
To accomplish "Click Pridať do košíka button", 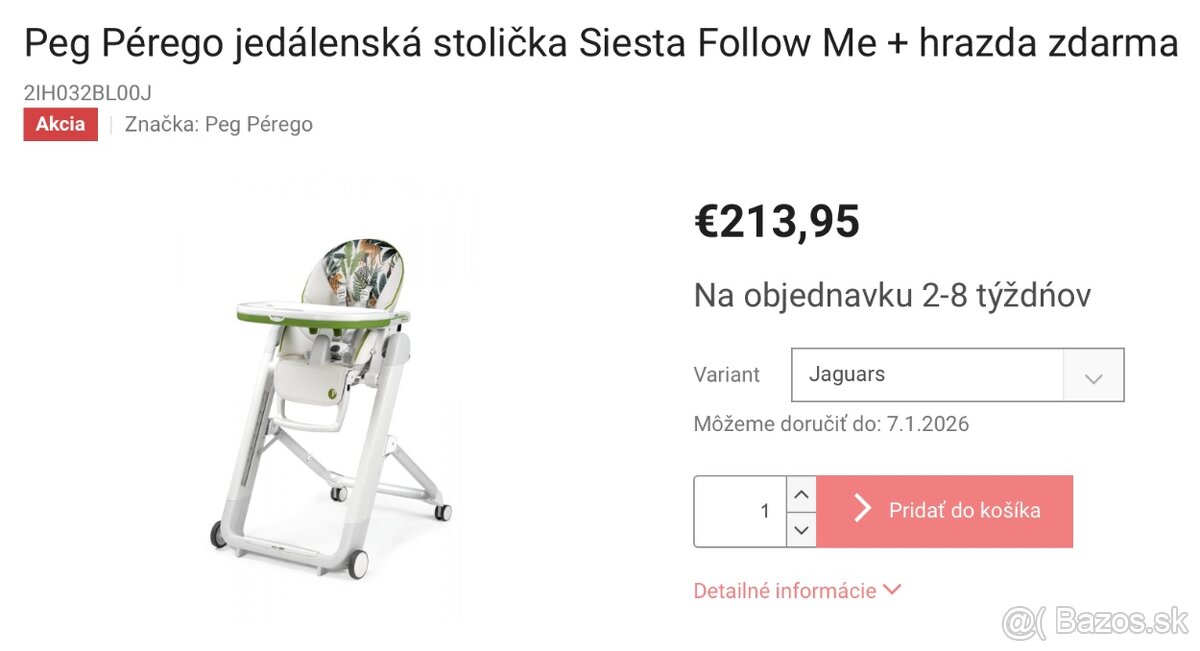I will (x=945, y=510).
